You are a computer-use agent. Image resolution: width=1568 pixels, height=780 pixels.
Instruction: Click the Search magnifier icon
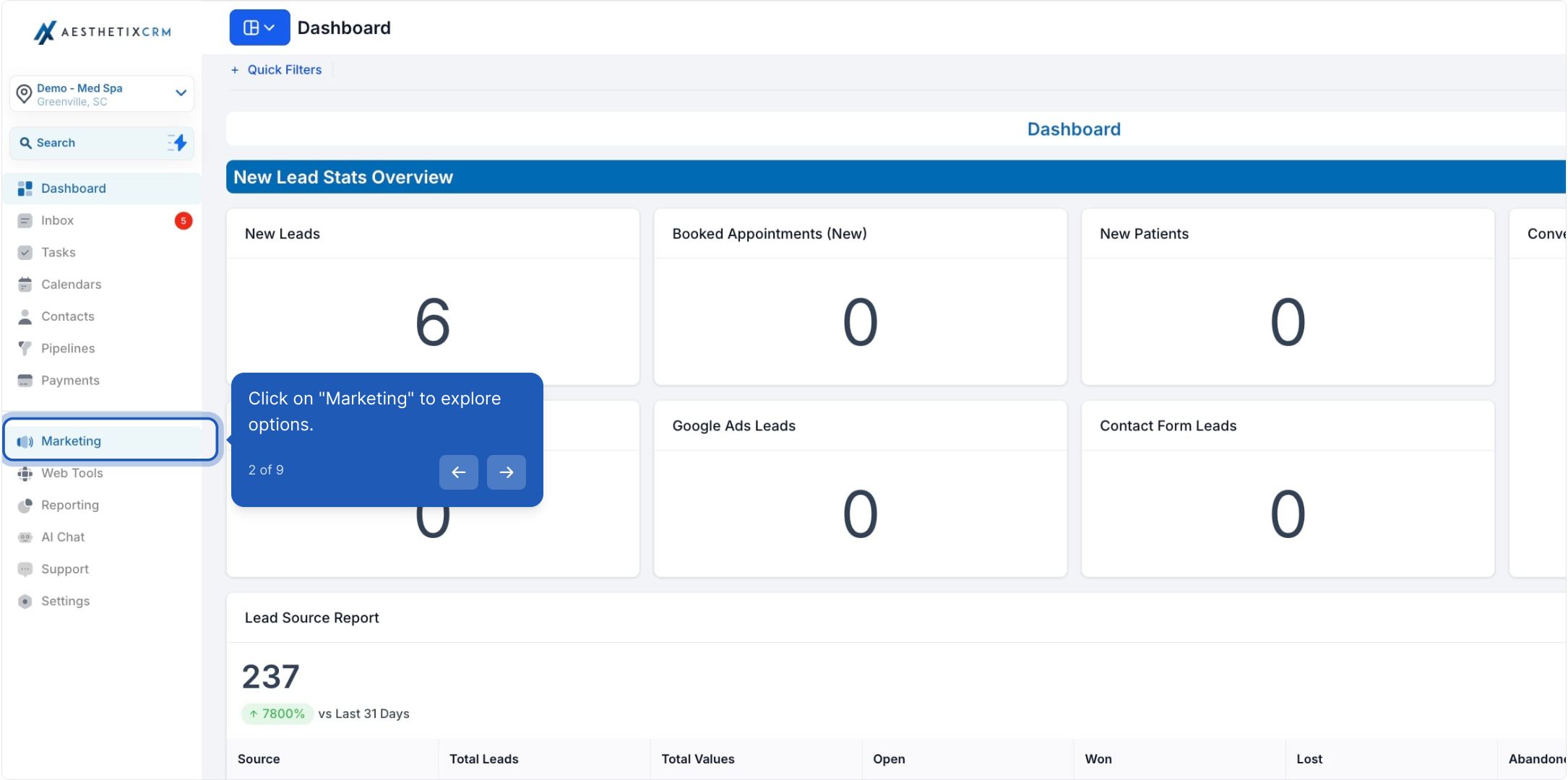click(25, 143)
